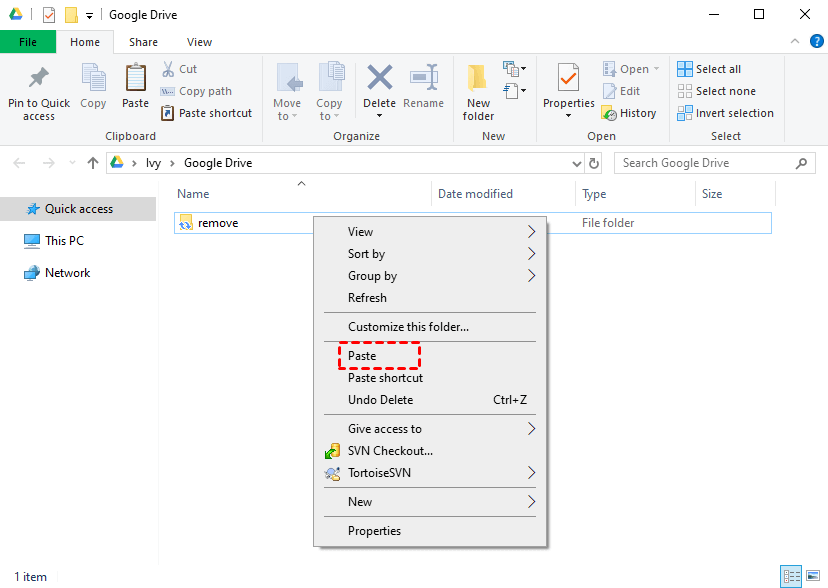Switch to large thumbnails view icon
Screen dimensions: 828x588
813,576
